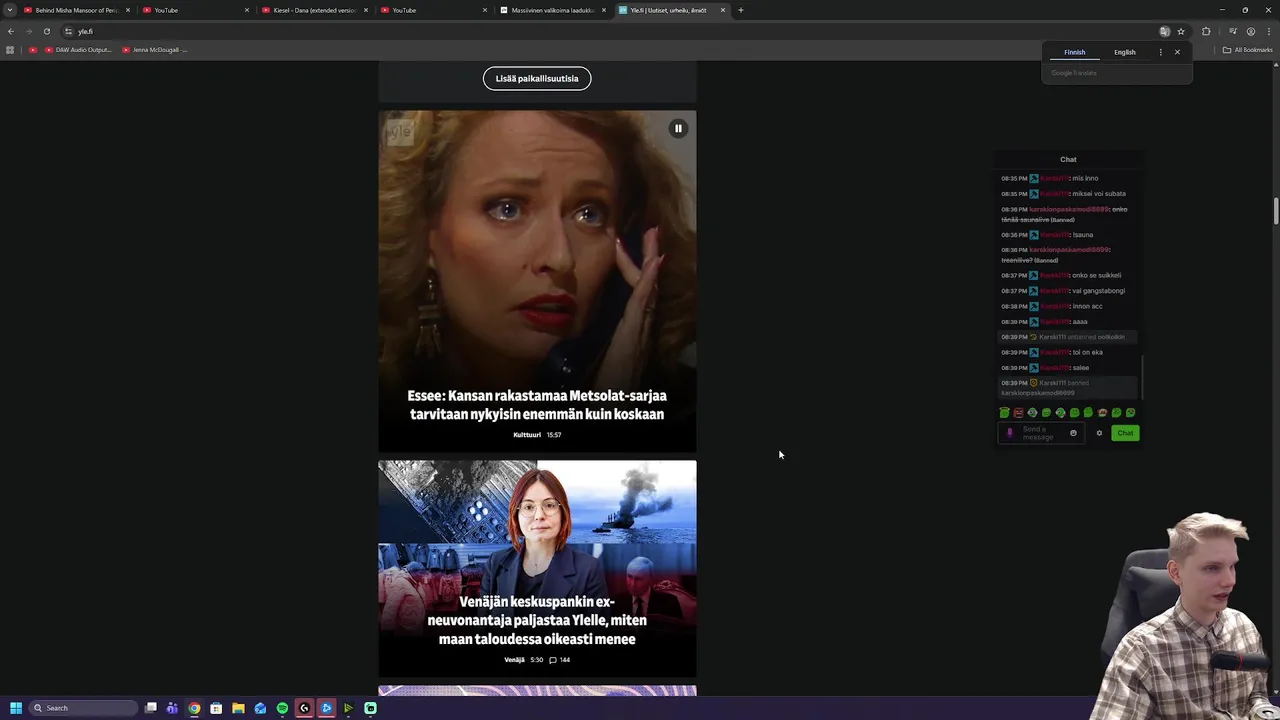This screenshot has height=720, width=1280.
Task: Switch to the Kiesel - Dana tab
Action: [x=315, y=10]
